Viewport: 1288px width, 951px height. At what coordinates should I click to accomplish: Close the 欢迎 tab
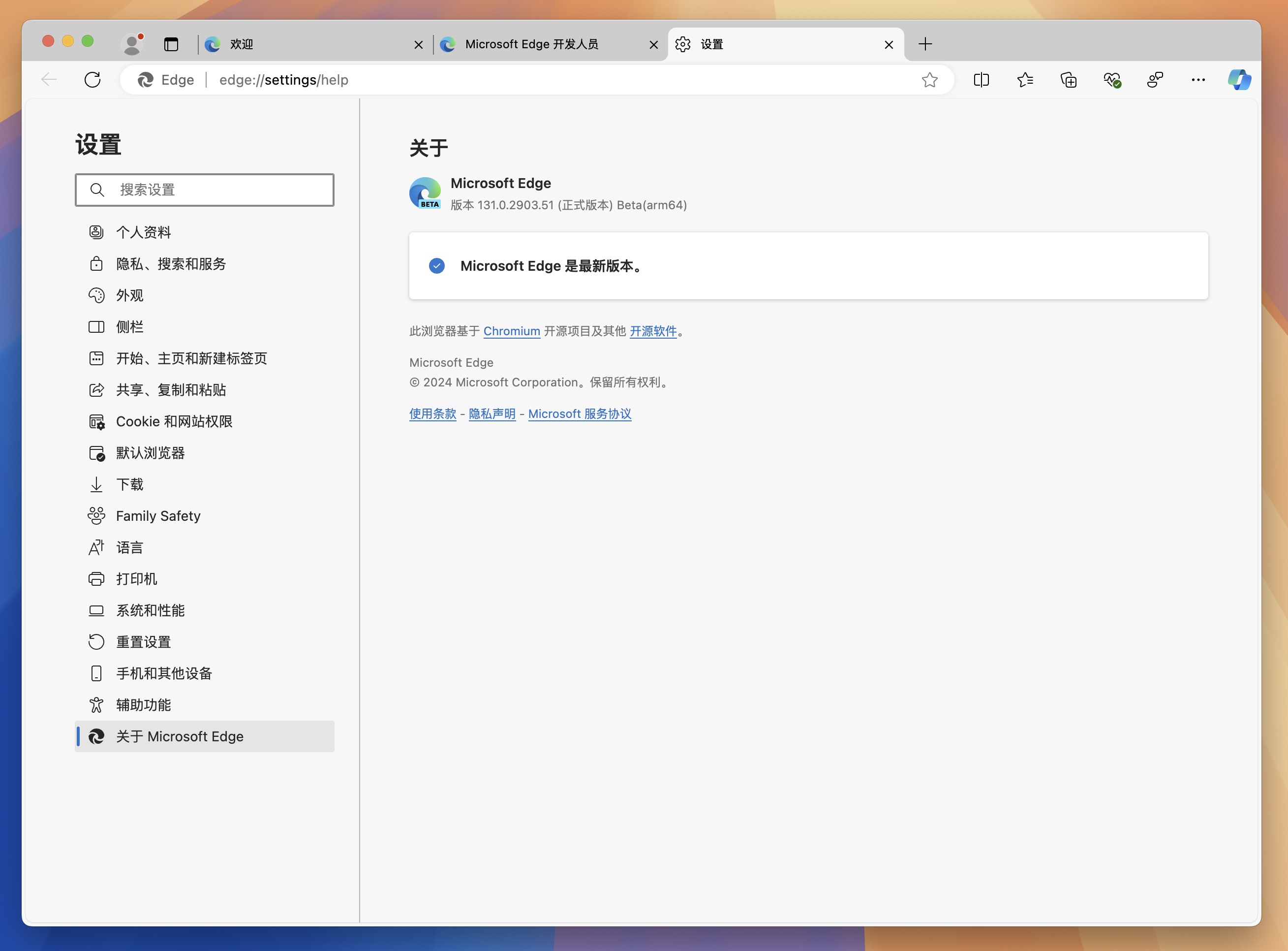418,44
